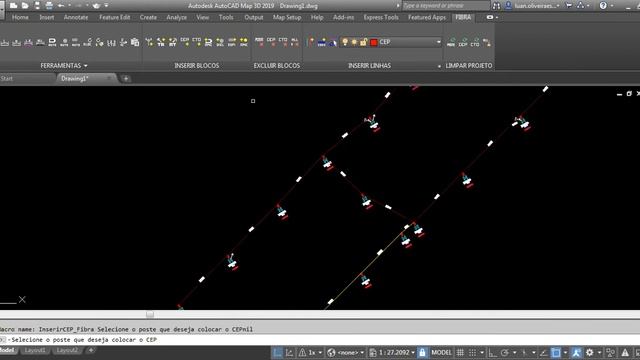Toggle the snap mode status icon
The width and height of the screenshot is (640, 360).
[x=472, y=352]
